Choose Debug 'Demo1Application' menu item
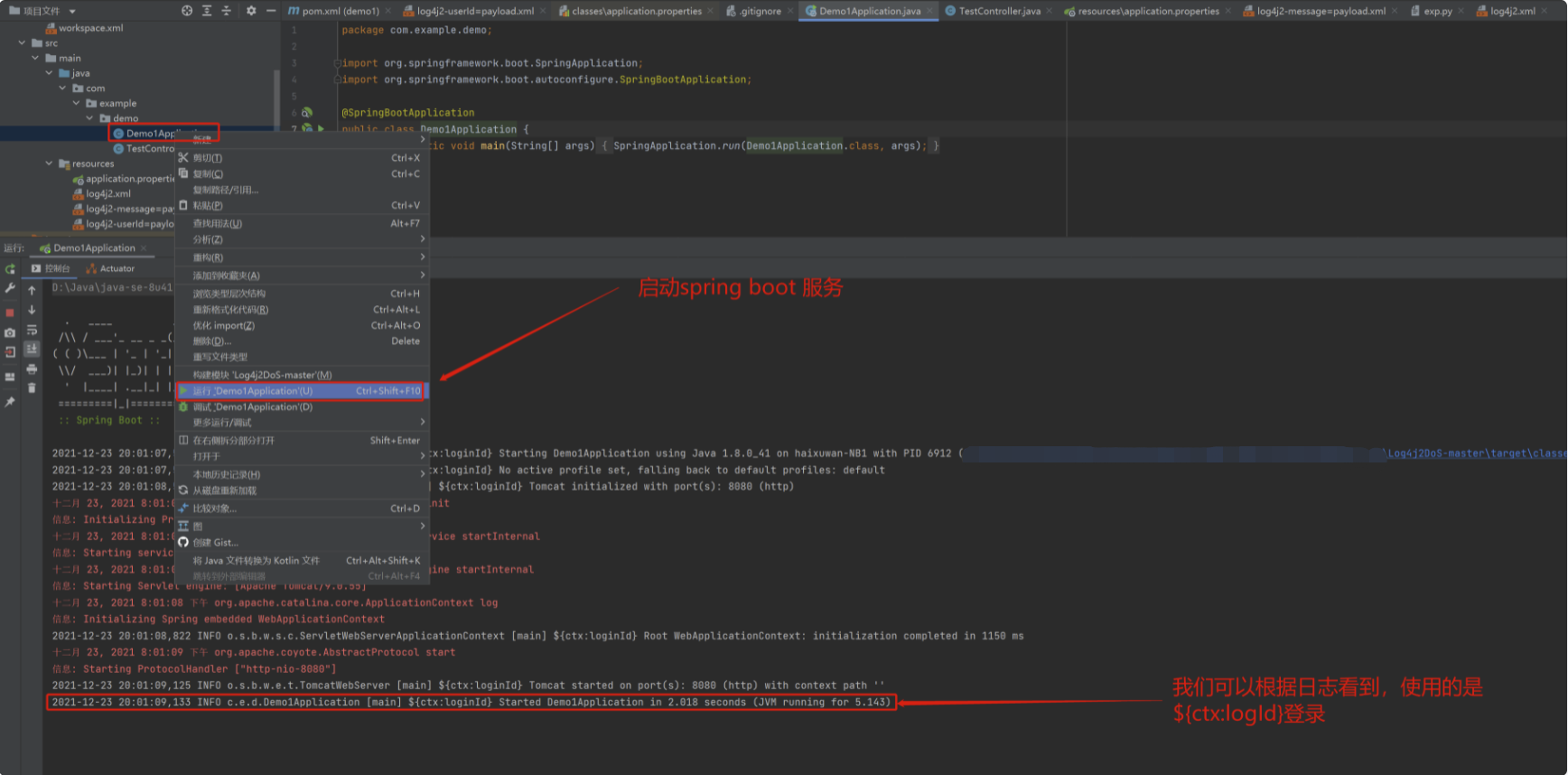This screenshot has height=775, width=1568. (301, 406)
